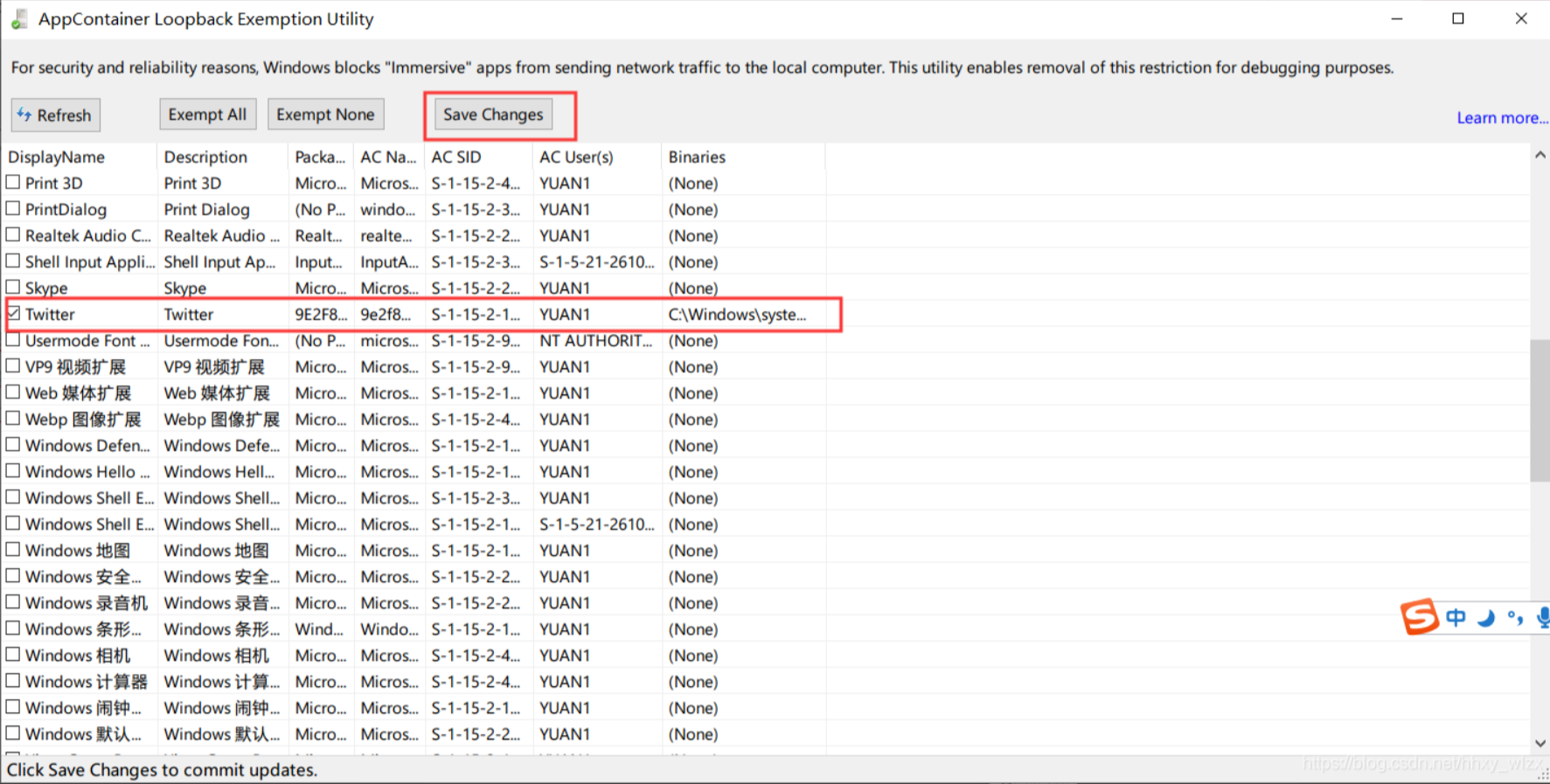Click the Windows 安全... display name
Viewport: 1550px width, 784px height.
pos(83,576)
